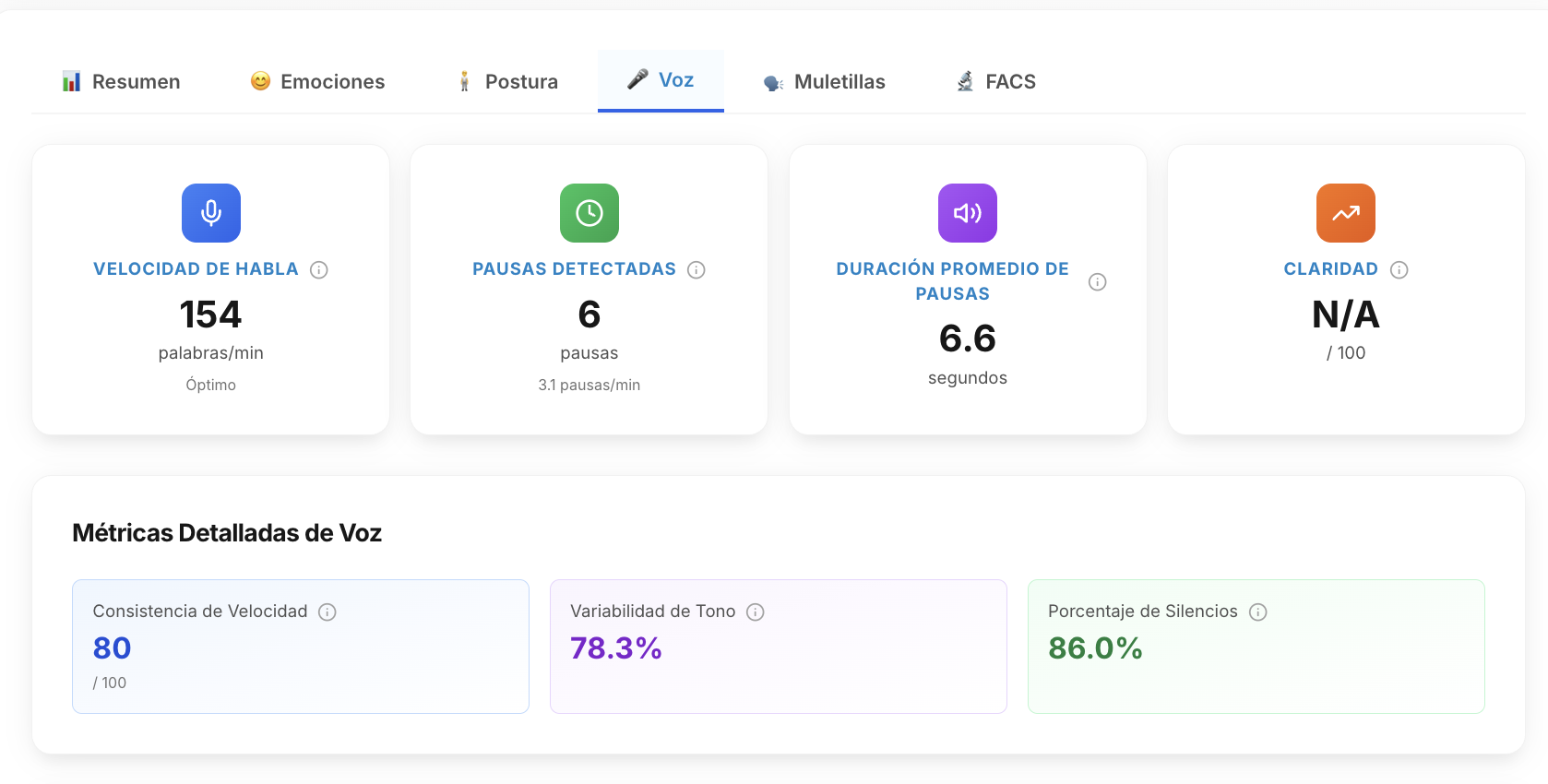1548x784 pixels.
Task: Open the Resumen tab
Action: 121,81
